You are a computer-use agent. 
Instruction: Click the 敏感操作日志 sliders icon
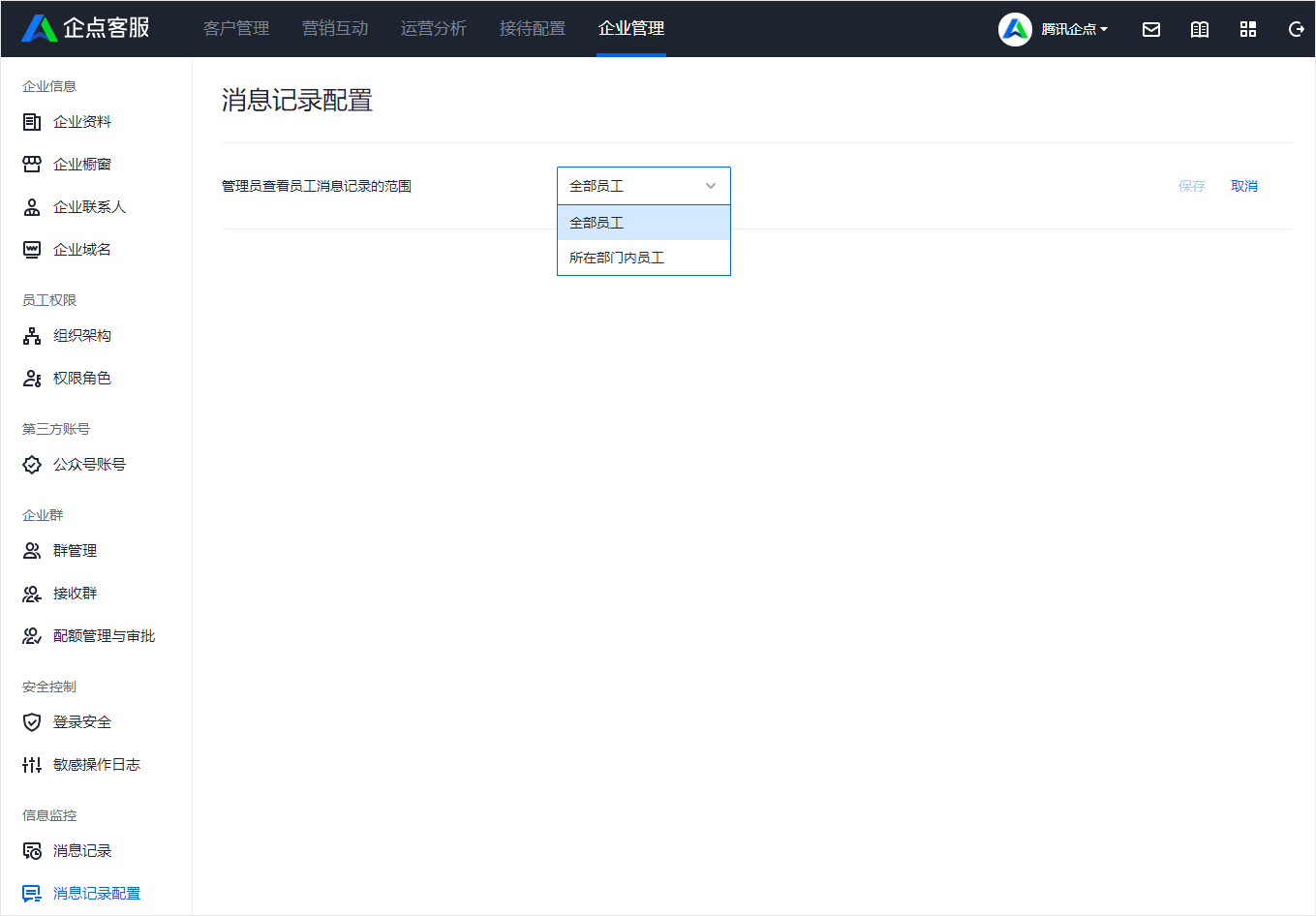[32, 765]
